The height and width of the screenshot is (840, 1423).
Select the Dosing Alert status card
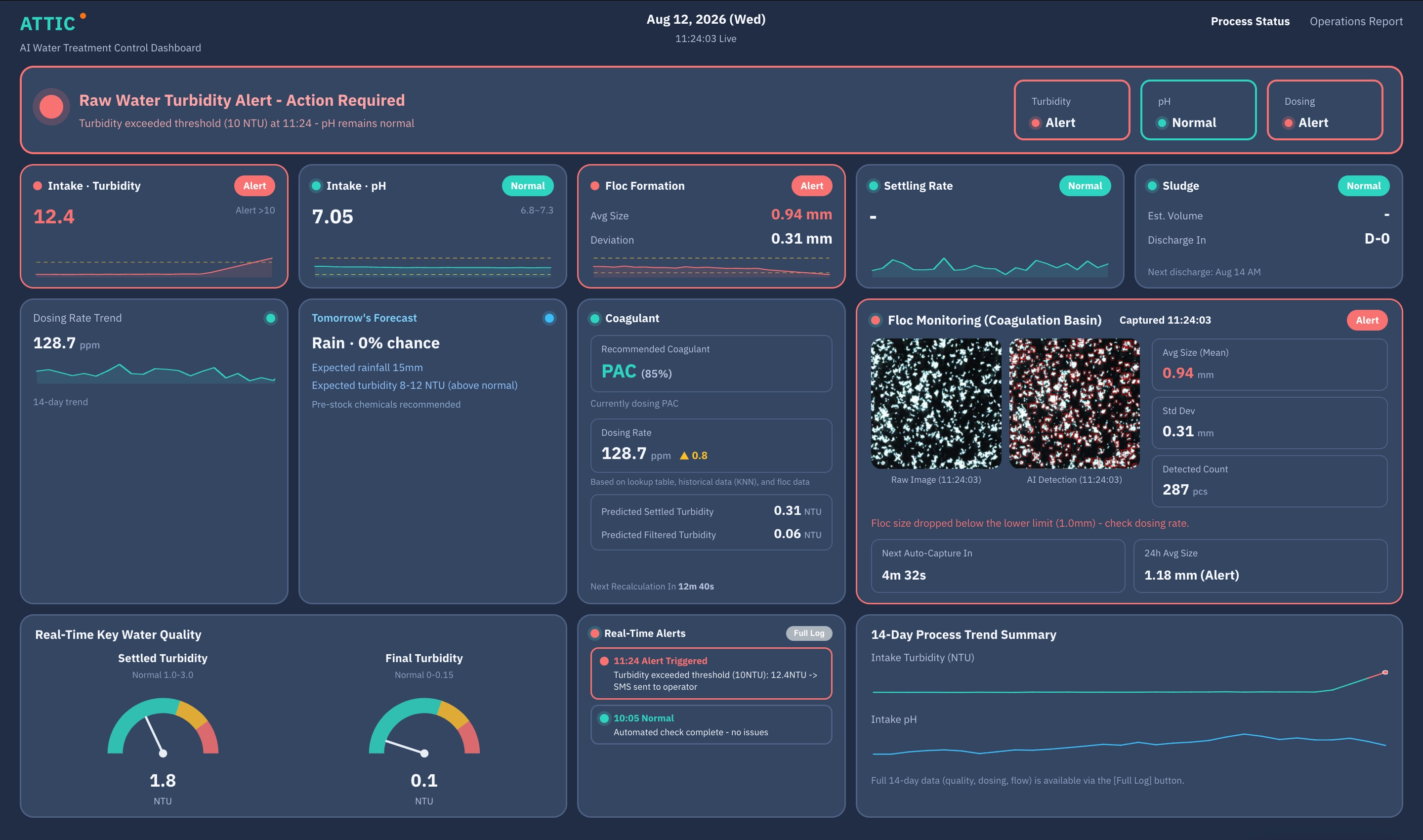(1325, 110)
